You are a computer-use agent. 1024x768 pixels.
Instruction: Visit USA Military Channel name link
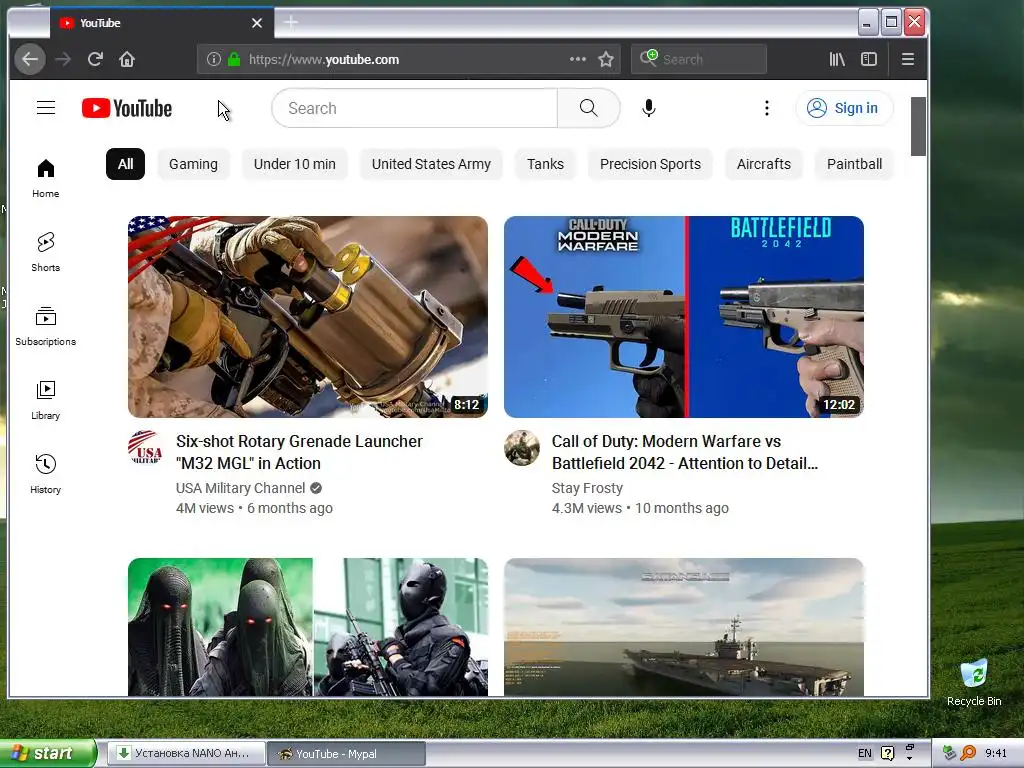pyautogui.click(x=240, y=488)
